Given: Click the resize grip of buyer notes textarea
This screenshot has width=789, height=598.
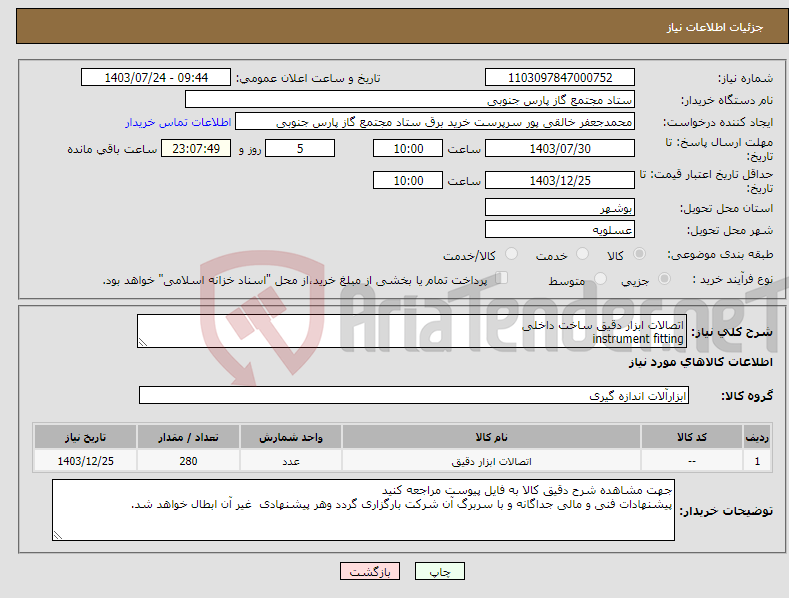Looking at the screenshot, I should [58, 535].
